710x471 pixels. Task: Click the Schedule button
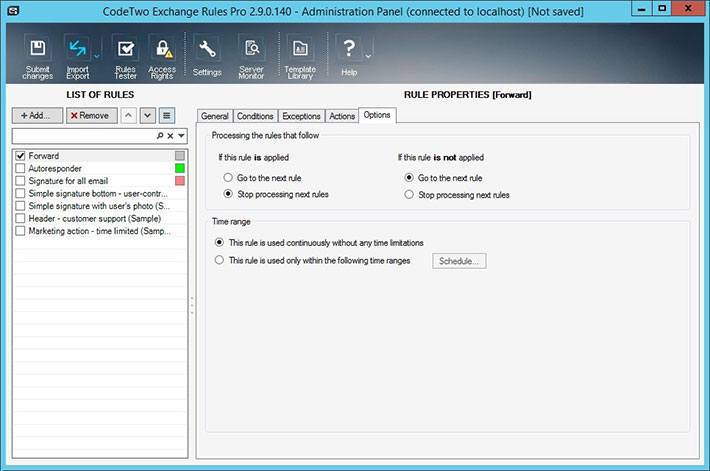click(x=459, y=261)
